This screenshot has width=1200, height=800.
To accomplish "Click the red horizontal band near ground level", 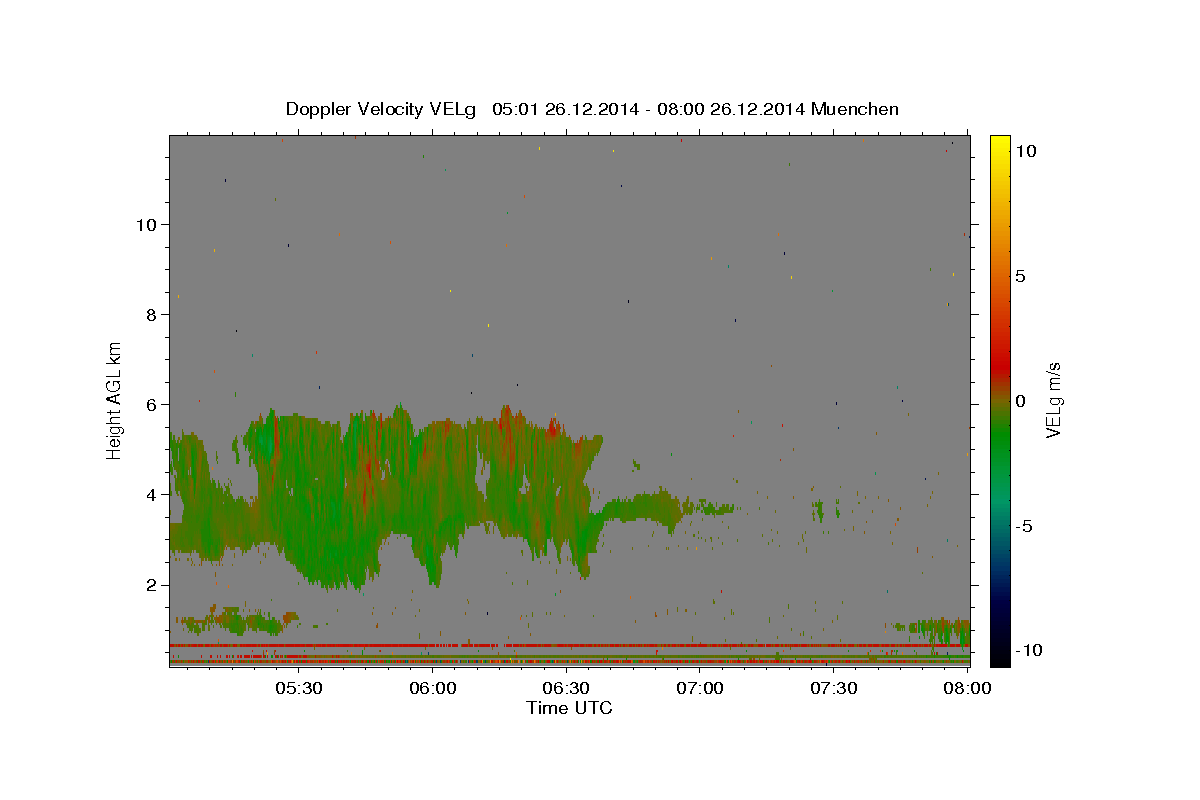I will tap(569, 645).
